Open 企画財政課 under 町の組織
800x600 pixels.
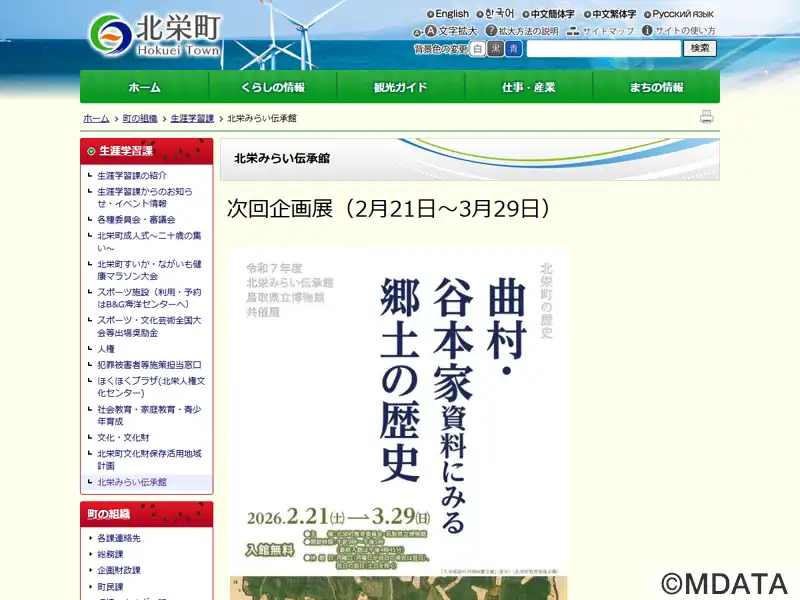coord(119,570)
